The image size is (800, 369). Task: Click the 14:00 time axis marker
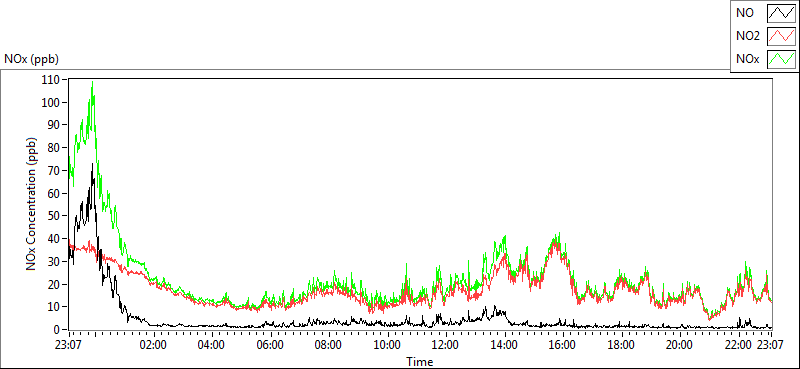(x=504, y=345)
